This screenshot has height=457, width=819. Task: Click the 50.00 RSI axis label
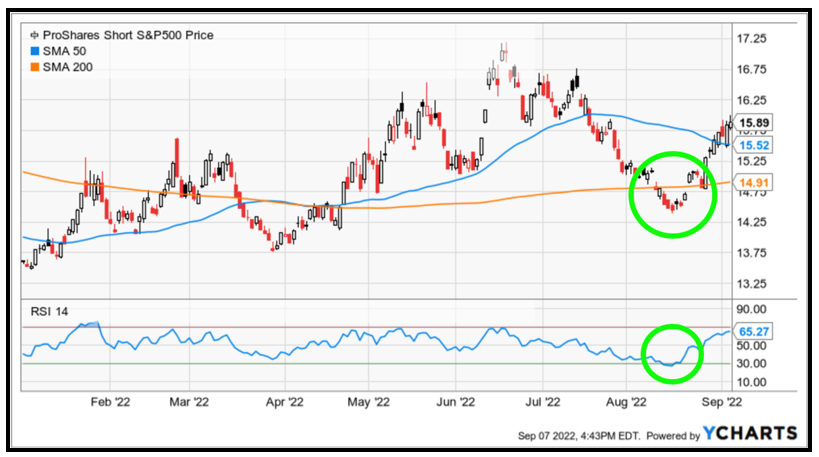pos(752,346)
